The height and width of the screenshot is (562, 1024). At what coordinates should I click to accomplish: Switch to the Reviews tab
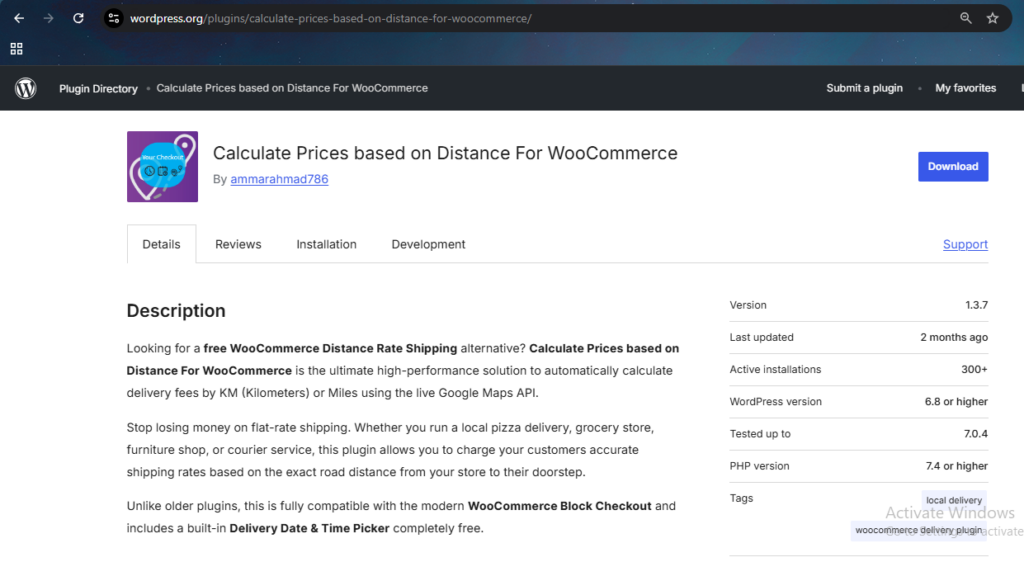(238, 244)
